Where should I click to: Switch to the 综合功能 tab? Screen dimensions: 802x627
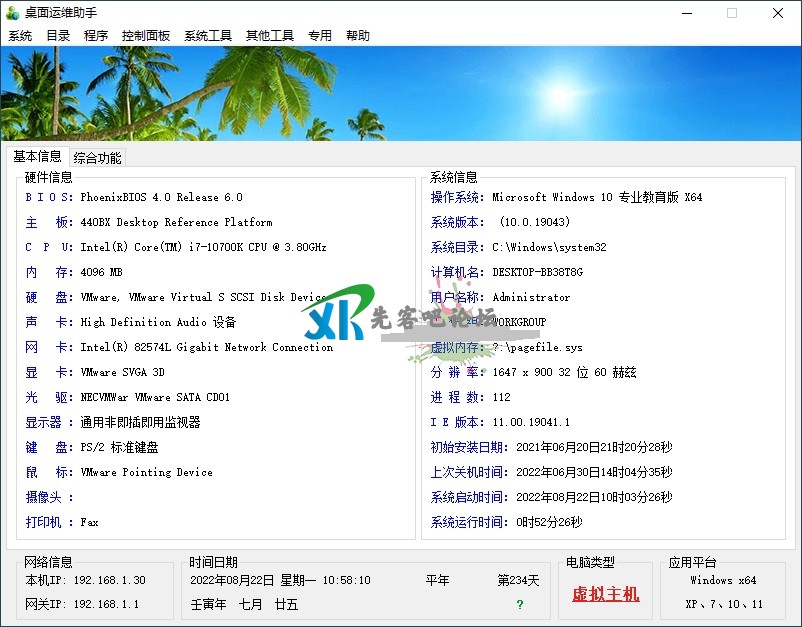[x=97, y=158]
